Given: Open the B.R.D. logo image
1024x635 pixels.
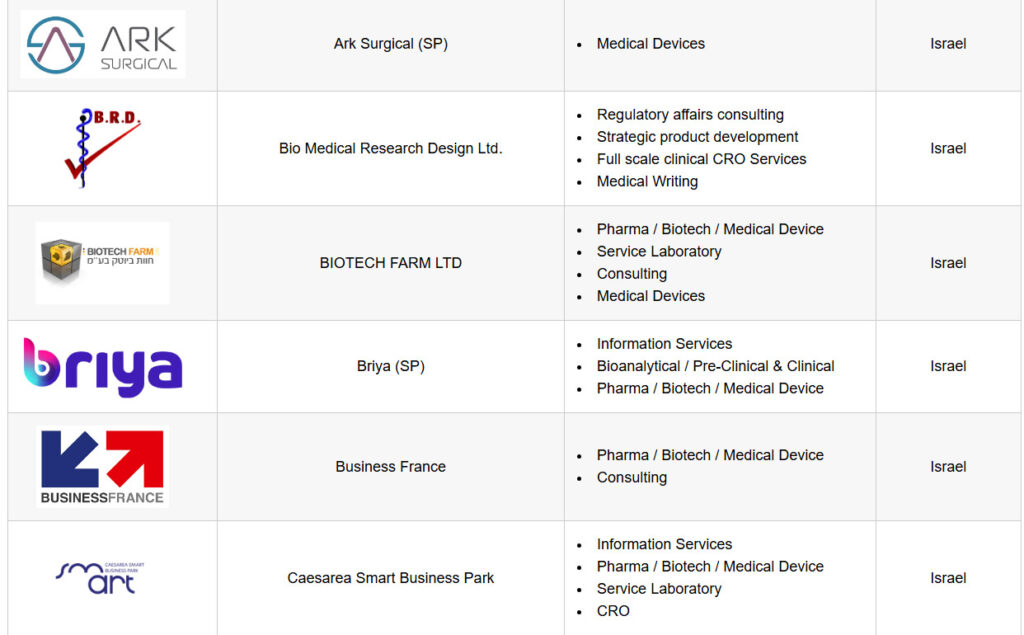Looking at the screenshot, I should pos(103,148).
